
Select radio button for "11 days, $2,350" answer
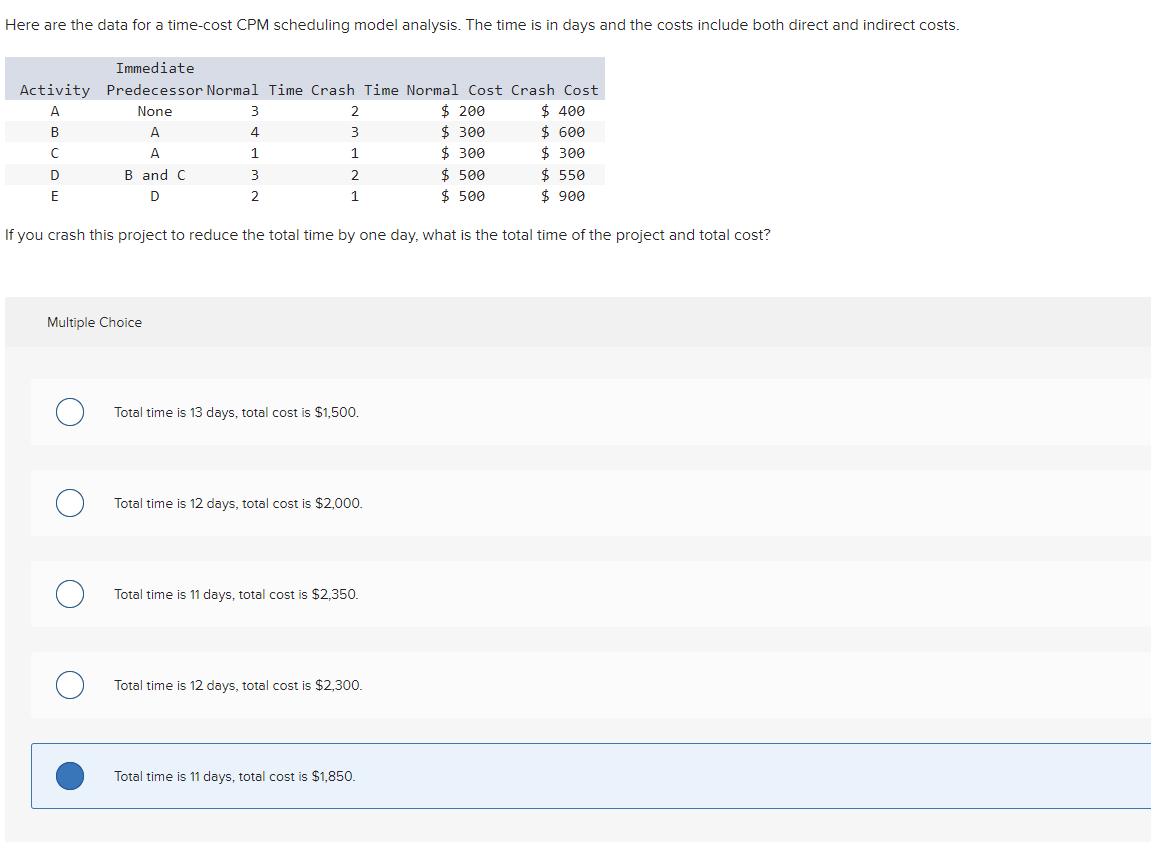(69, 594)
